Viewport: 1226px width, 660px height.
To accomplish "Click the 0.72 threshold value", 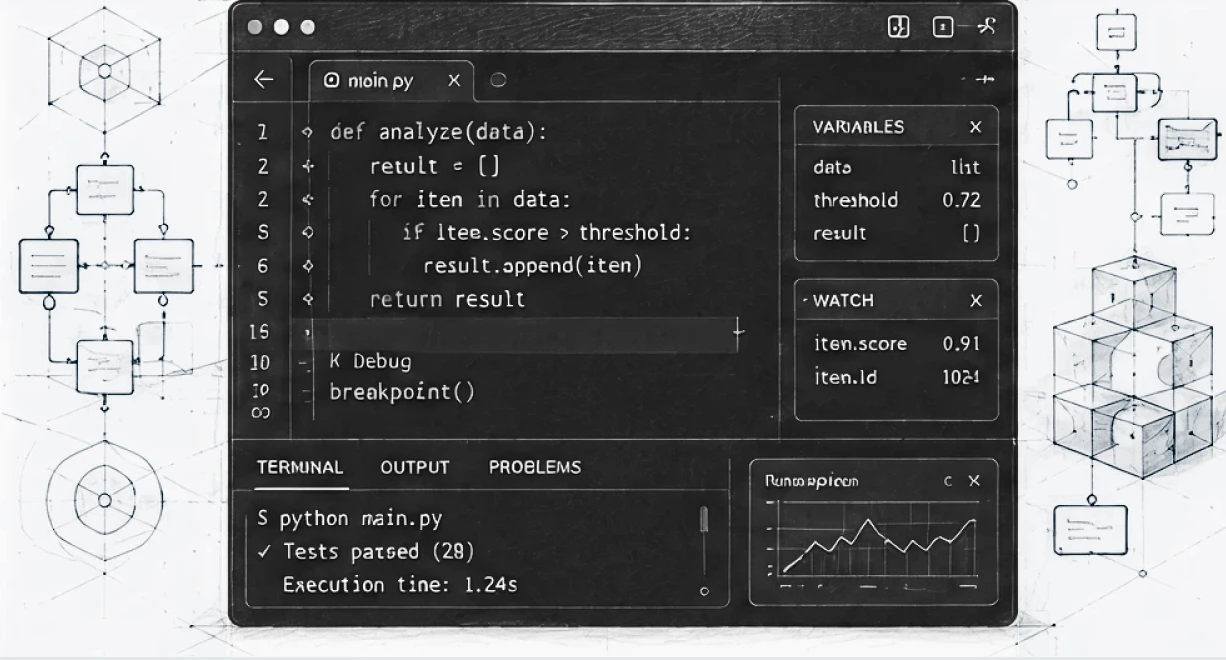I will tap(962, 200).
